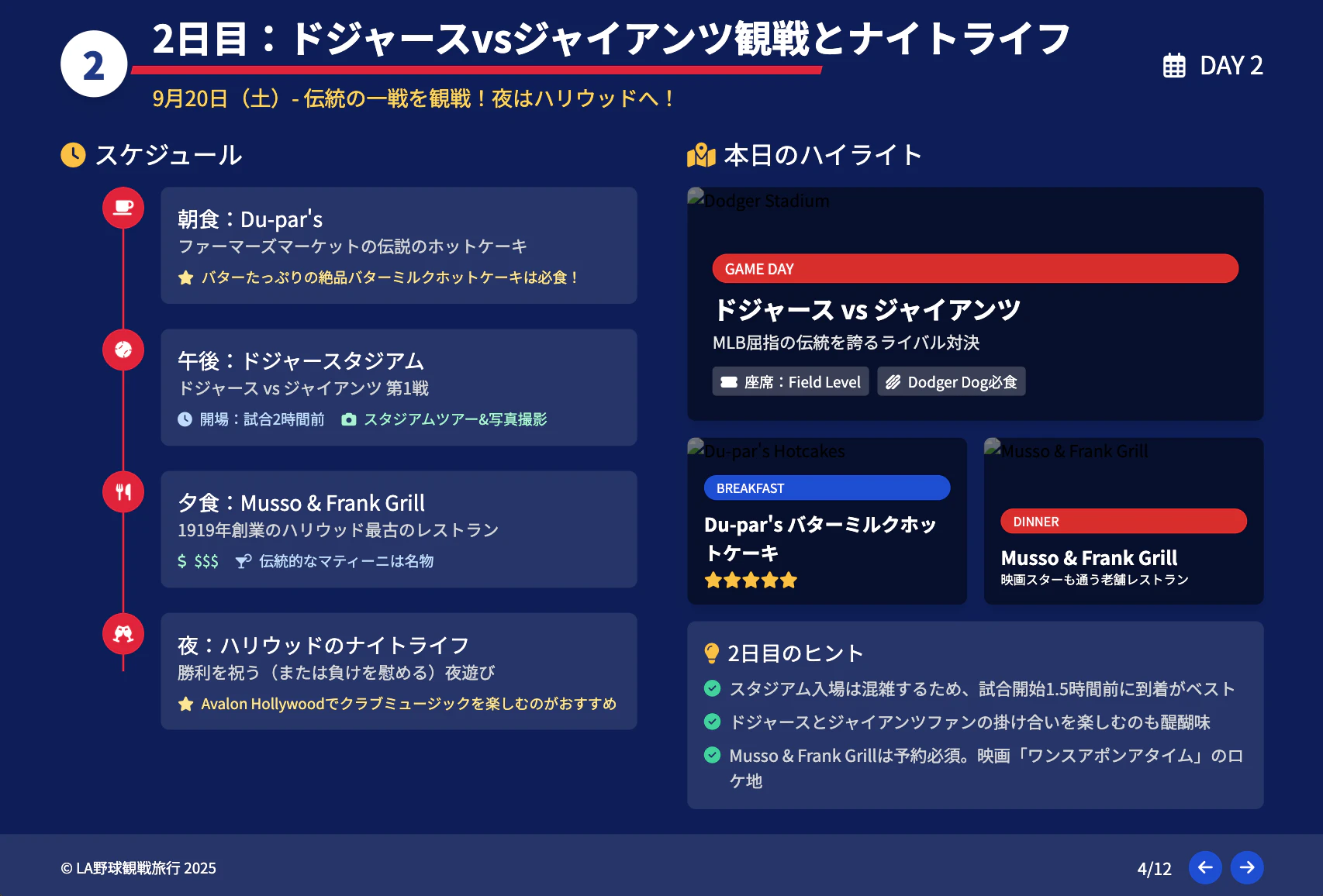Click the star icon beside Avalon Hollywood tip

tap(185, 704)
